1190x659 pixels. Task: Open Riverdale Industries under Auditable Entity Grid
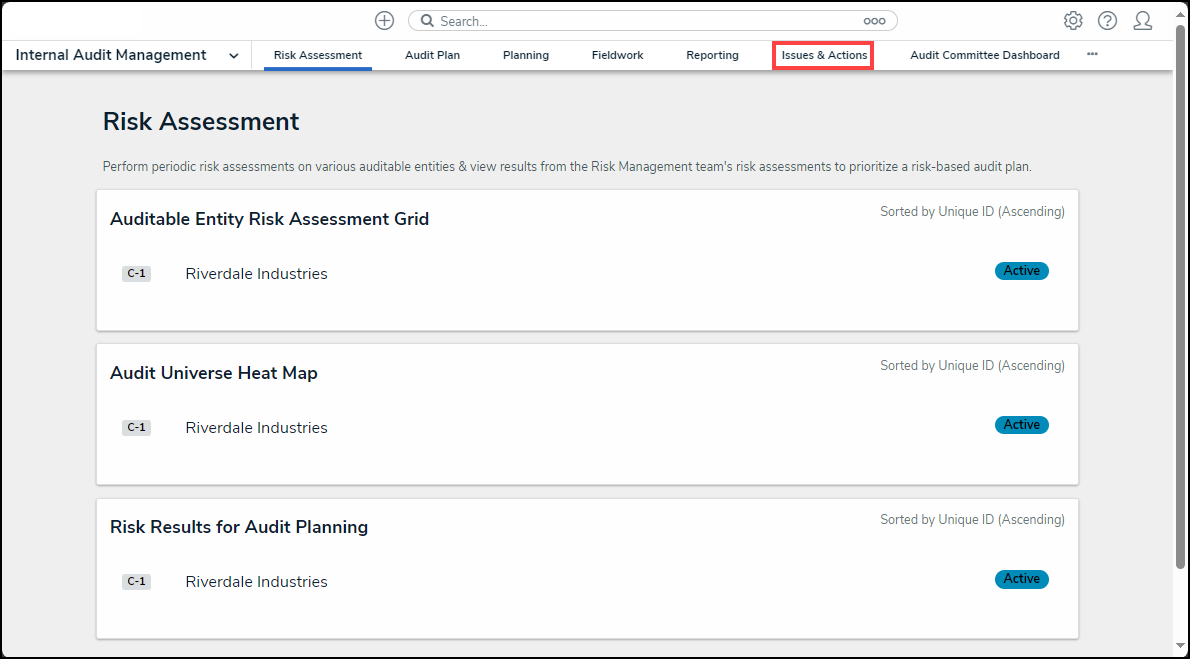click(x=256, y=274)
